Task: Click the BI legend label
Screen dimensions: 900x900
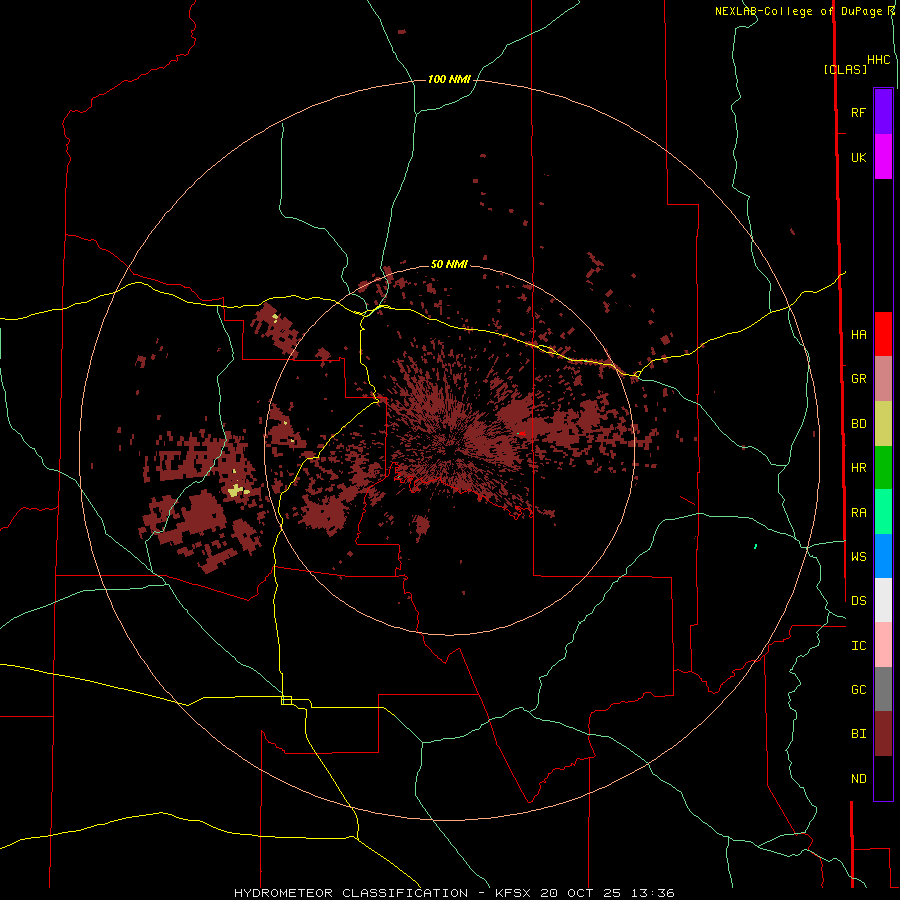Action: pyautogui.click(x=858, y=734)
